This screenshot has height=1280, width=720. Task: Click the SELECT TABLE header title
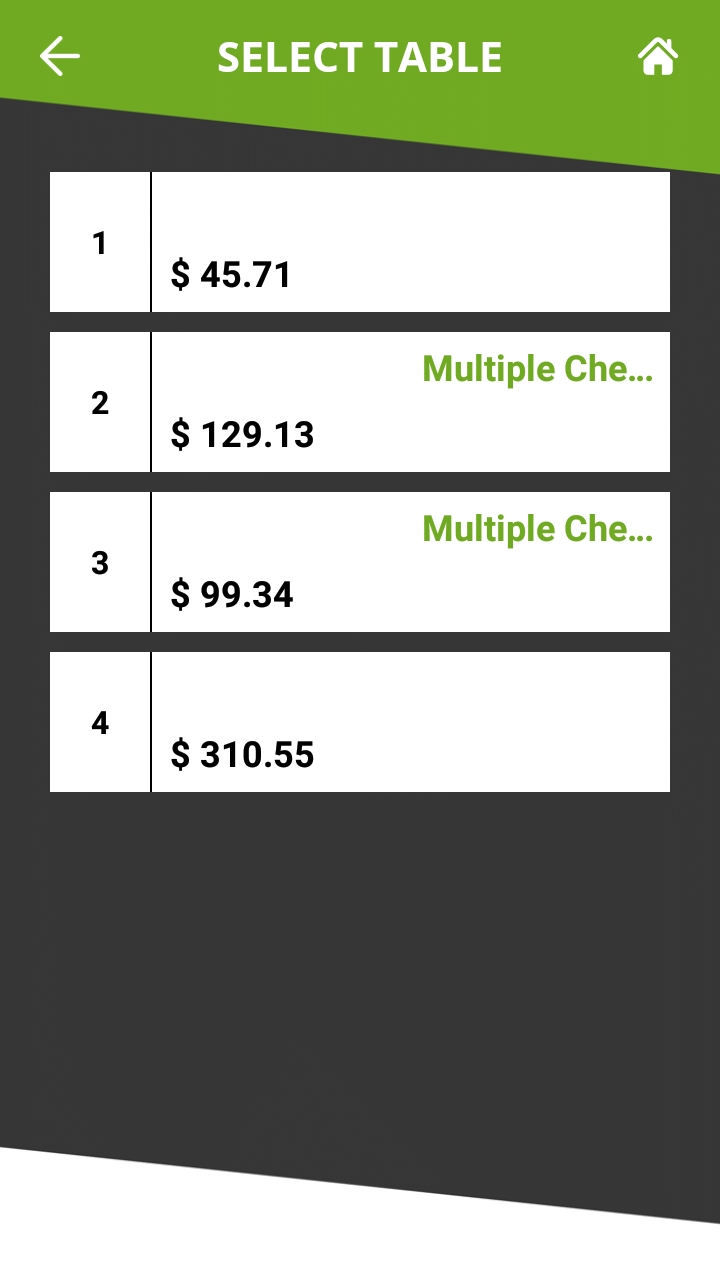click(x=360, y=57)
